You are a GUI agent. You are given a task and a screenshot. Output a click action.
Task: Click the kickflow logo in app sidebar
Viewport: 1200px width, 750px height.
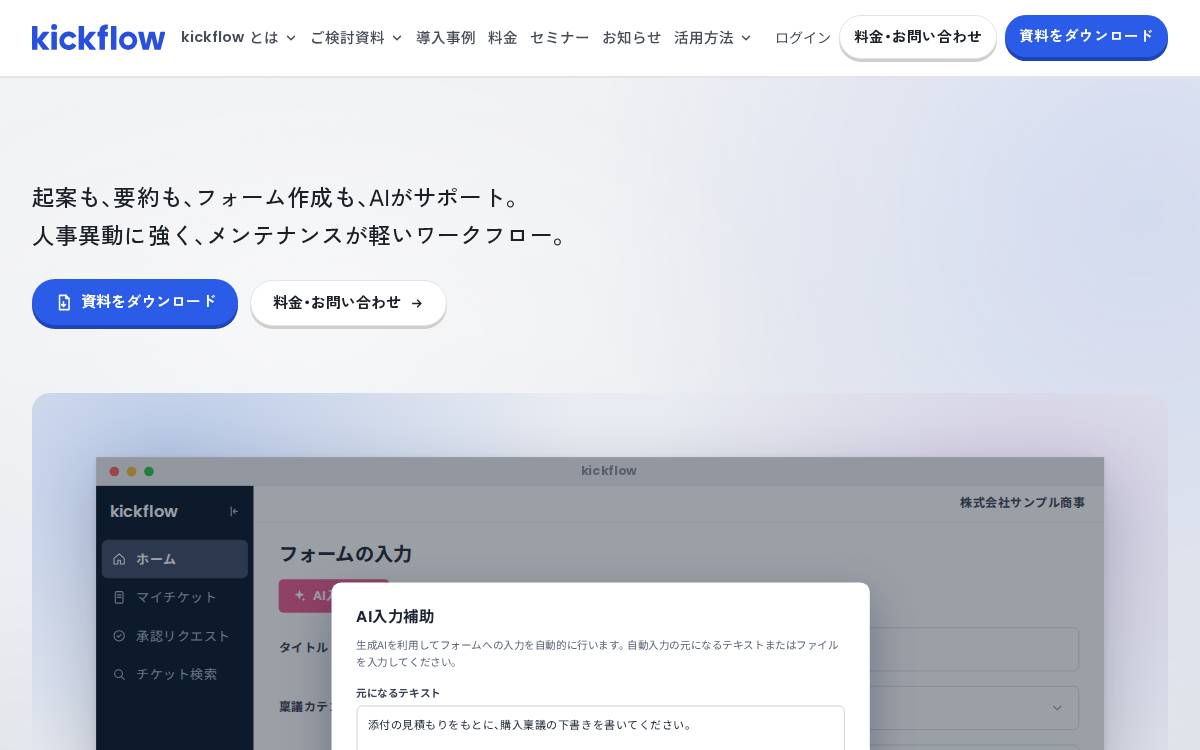click(x=144, y=511)
